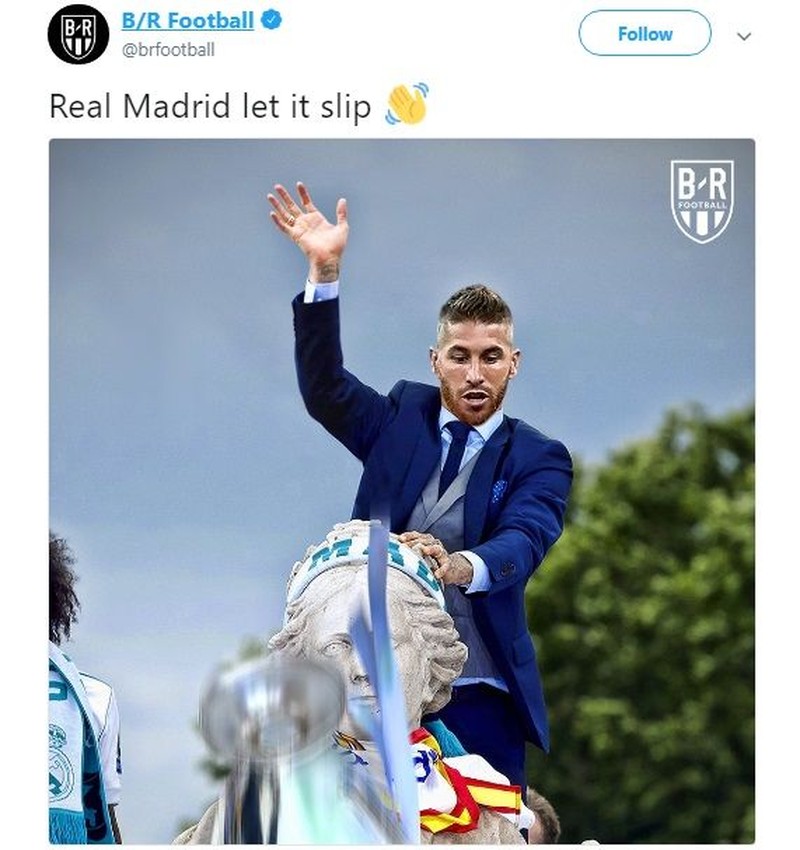Screen dimensions: 800x850
Task: Click the blue pocket square on suit
Action: [499, 490]
